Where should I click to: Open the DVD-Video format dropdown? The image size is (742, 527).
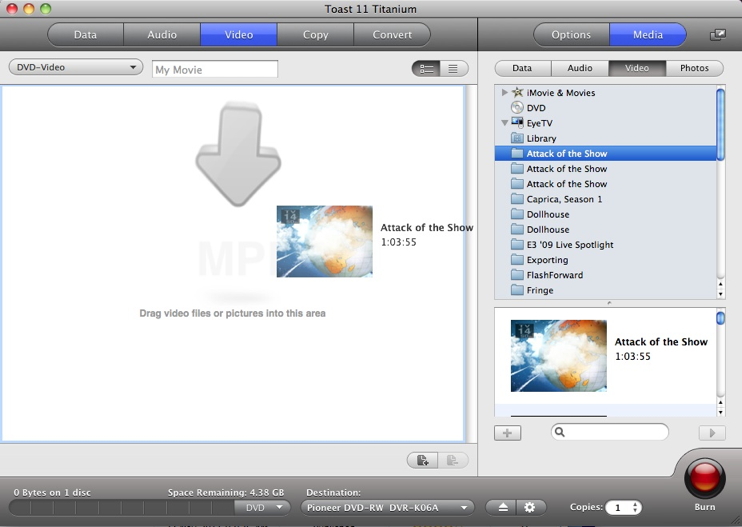coord(76,67)
